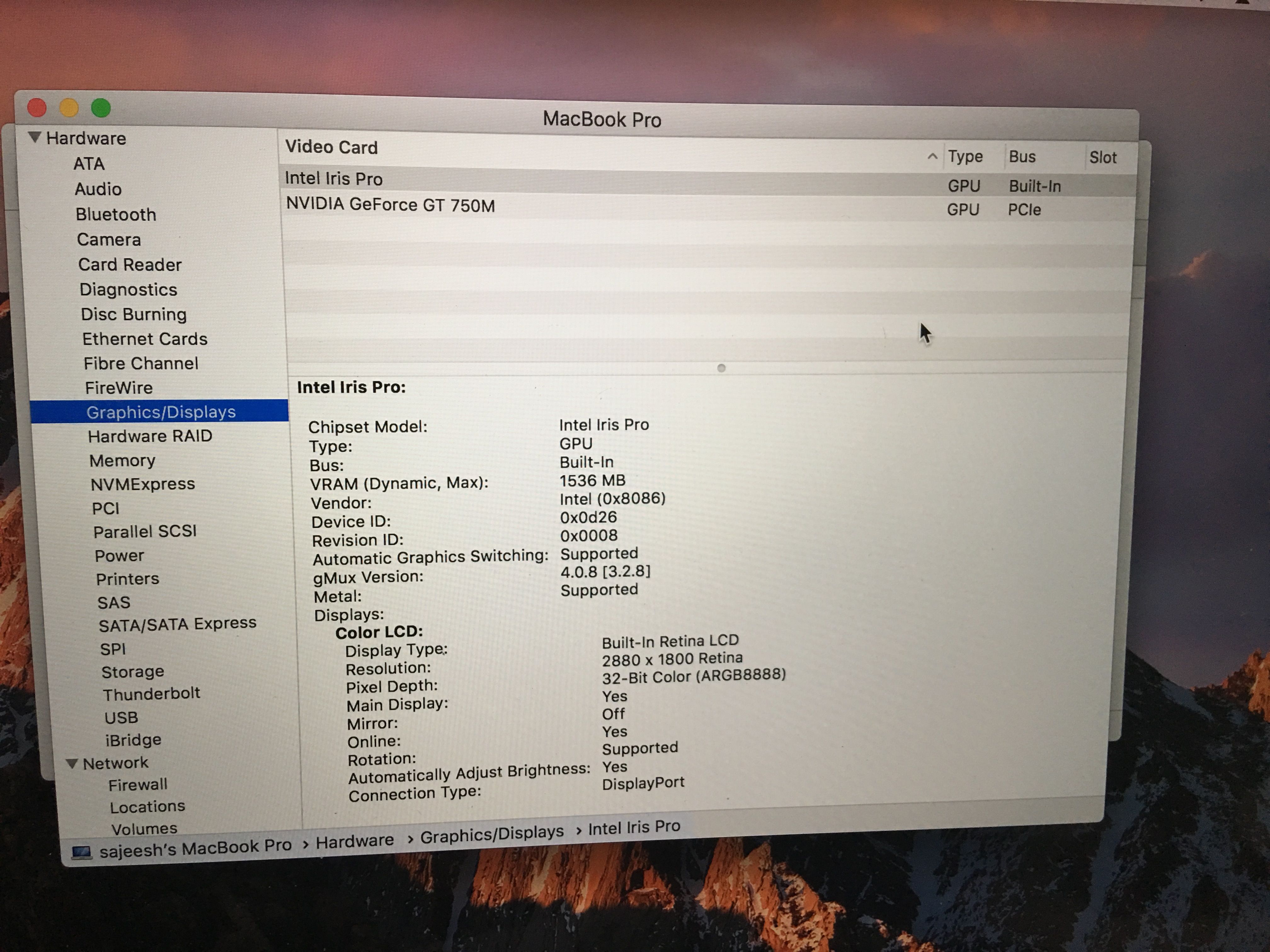1270x952 pixels.
Task: Toggle sort order arrow in header
Action: point(932,156)
